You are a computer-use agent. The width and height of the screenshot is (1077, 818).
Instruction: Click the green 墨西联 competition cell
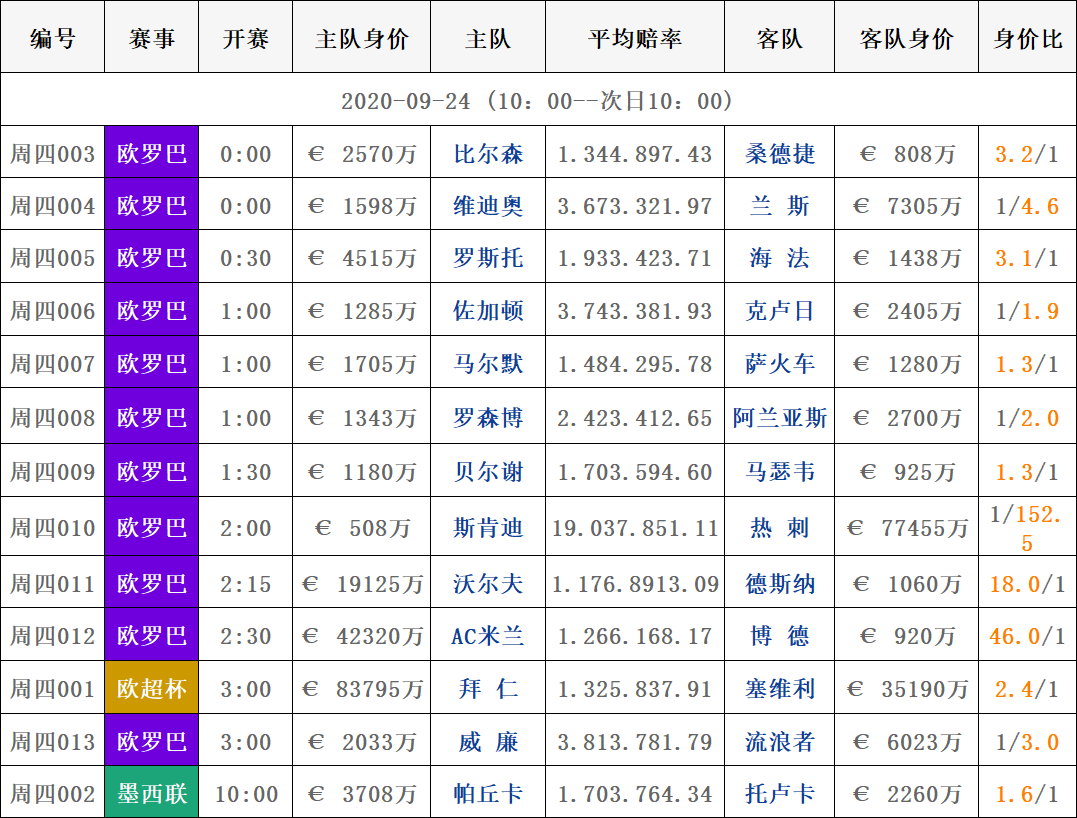click(x=152, y=794)
